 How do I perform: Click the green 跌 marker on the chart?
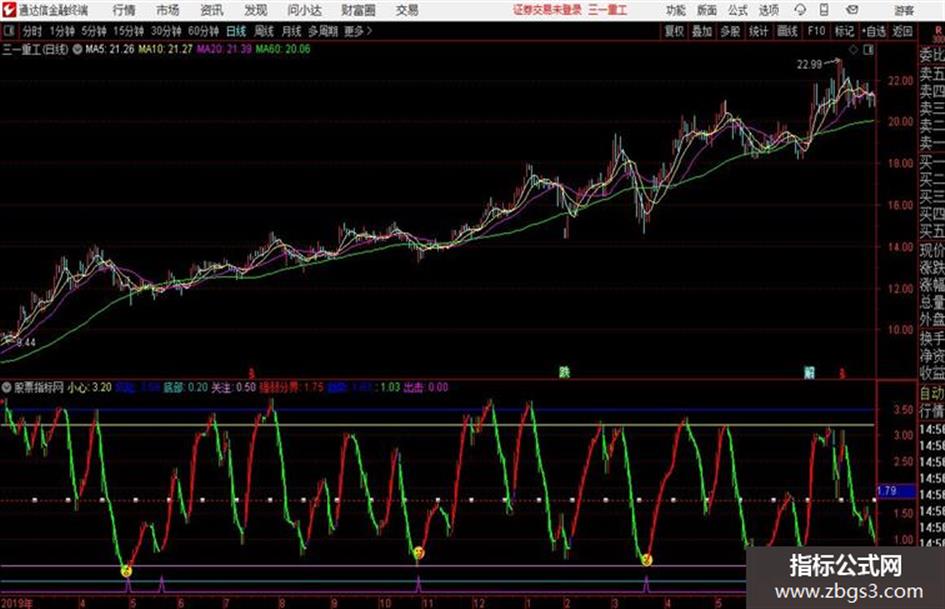[x=564, y=372]
